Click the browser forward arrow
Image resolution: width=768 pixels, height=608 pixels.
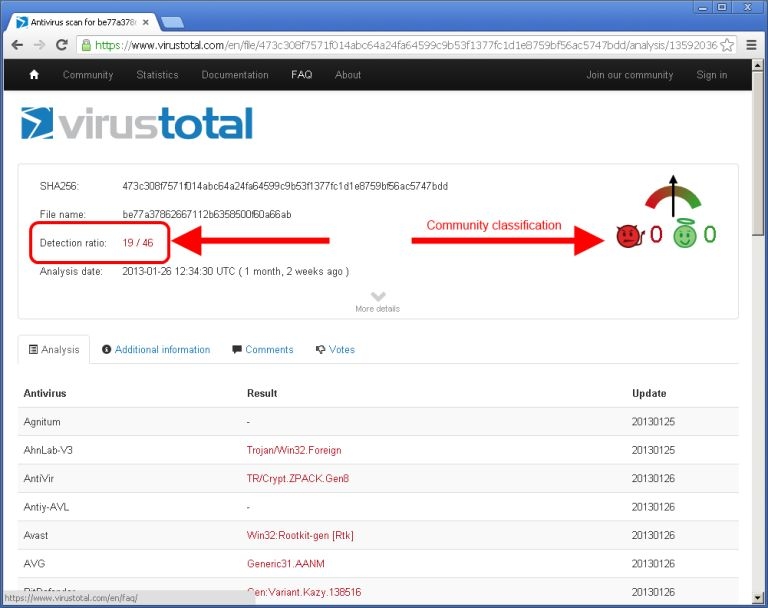[x=39, y=45]
